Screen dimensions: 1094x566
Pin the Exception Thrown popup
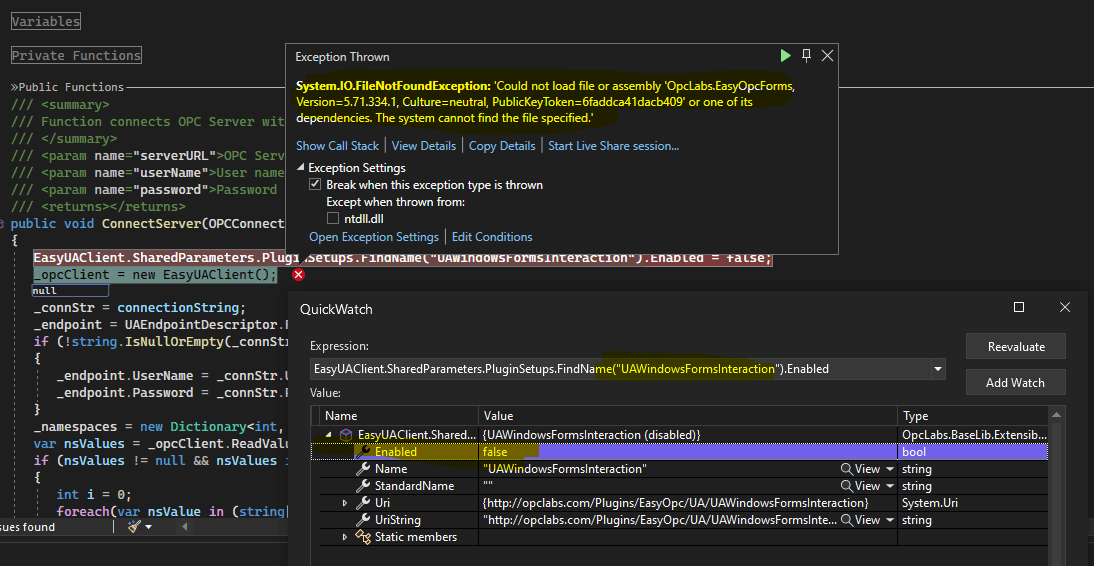(x=807, y=55)
